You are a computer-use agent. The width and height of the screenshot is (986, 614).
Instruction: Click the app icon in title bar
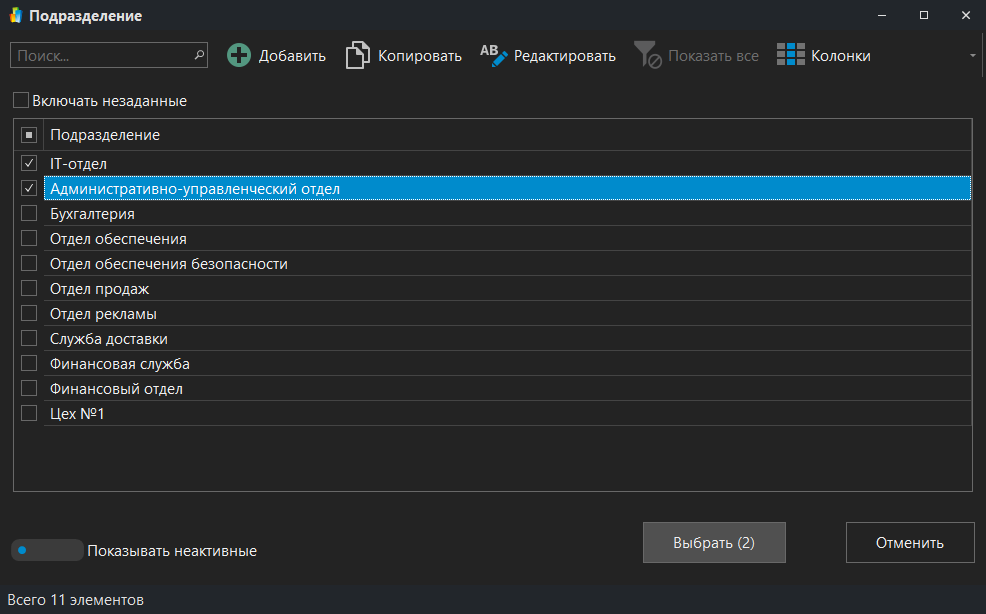(x=15, y=16)
